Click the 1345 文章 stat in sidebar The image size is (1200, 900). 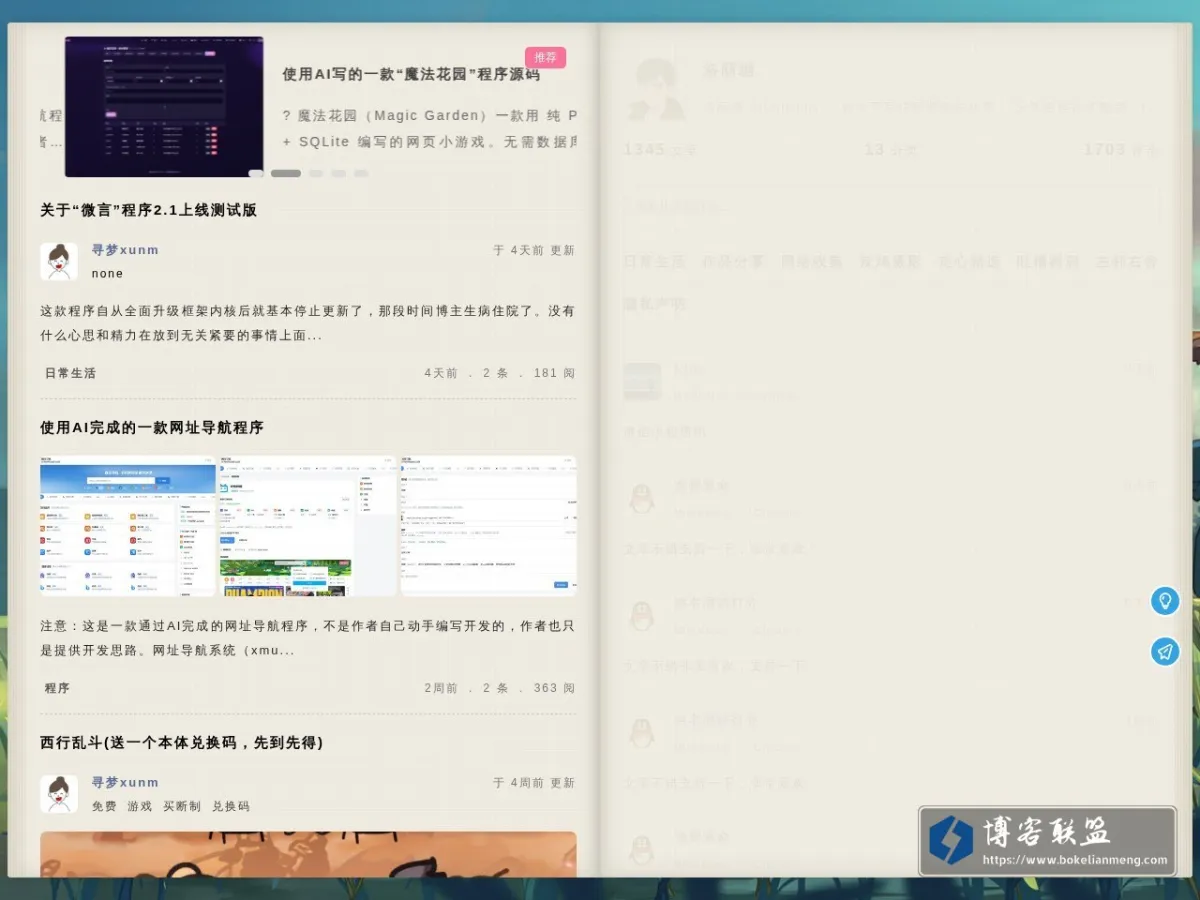(660, 150)
